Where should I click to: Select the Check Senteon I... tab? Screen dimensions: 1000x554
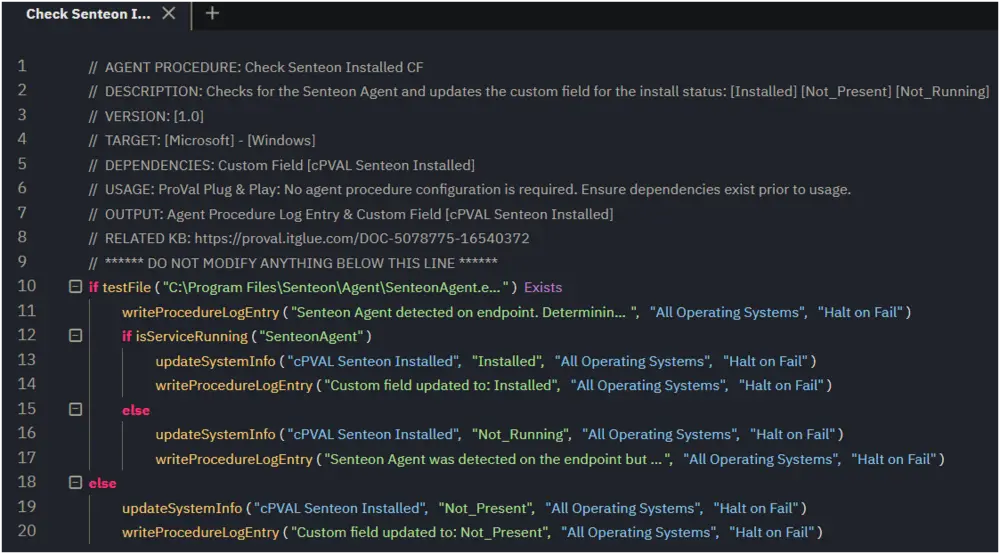tap(88, 14)
